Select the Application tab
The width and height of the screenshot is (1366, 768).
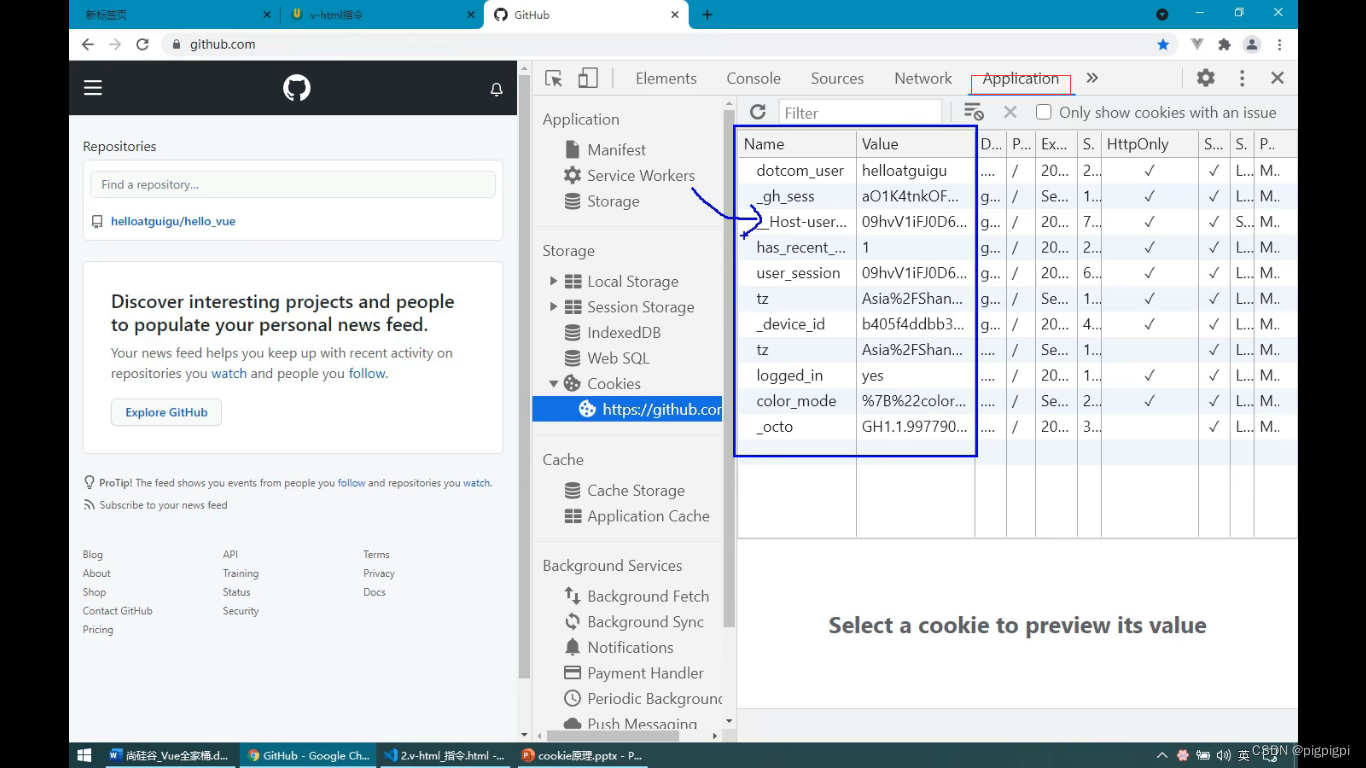1020,78
